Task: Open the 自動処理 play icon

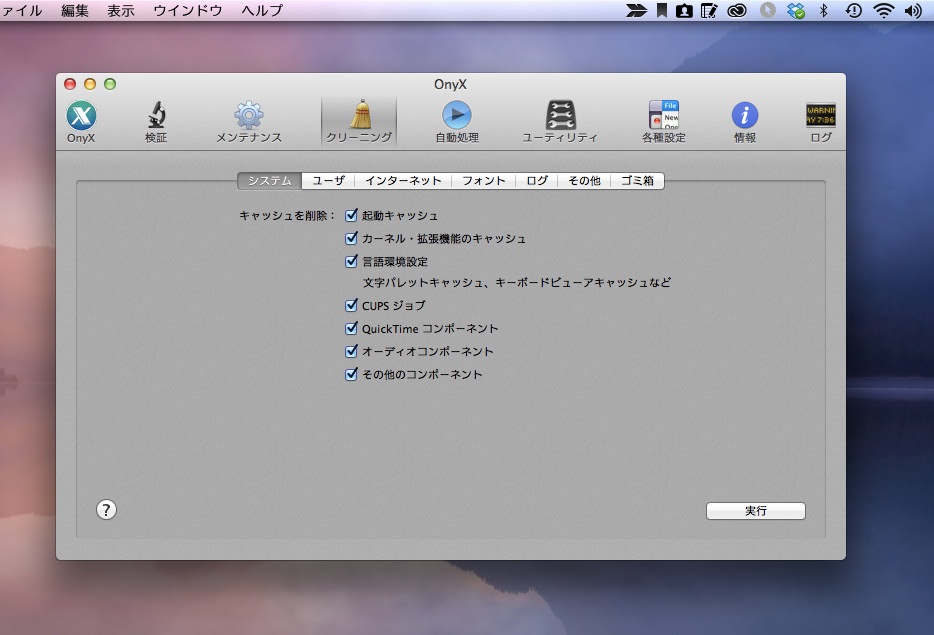Action: (457, 122)
